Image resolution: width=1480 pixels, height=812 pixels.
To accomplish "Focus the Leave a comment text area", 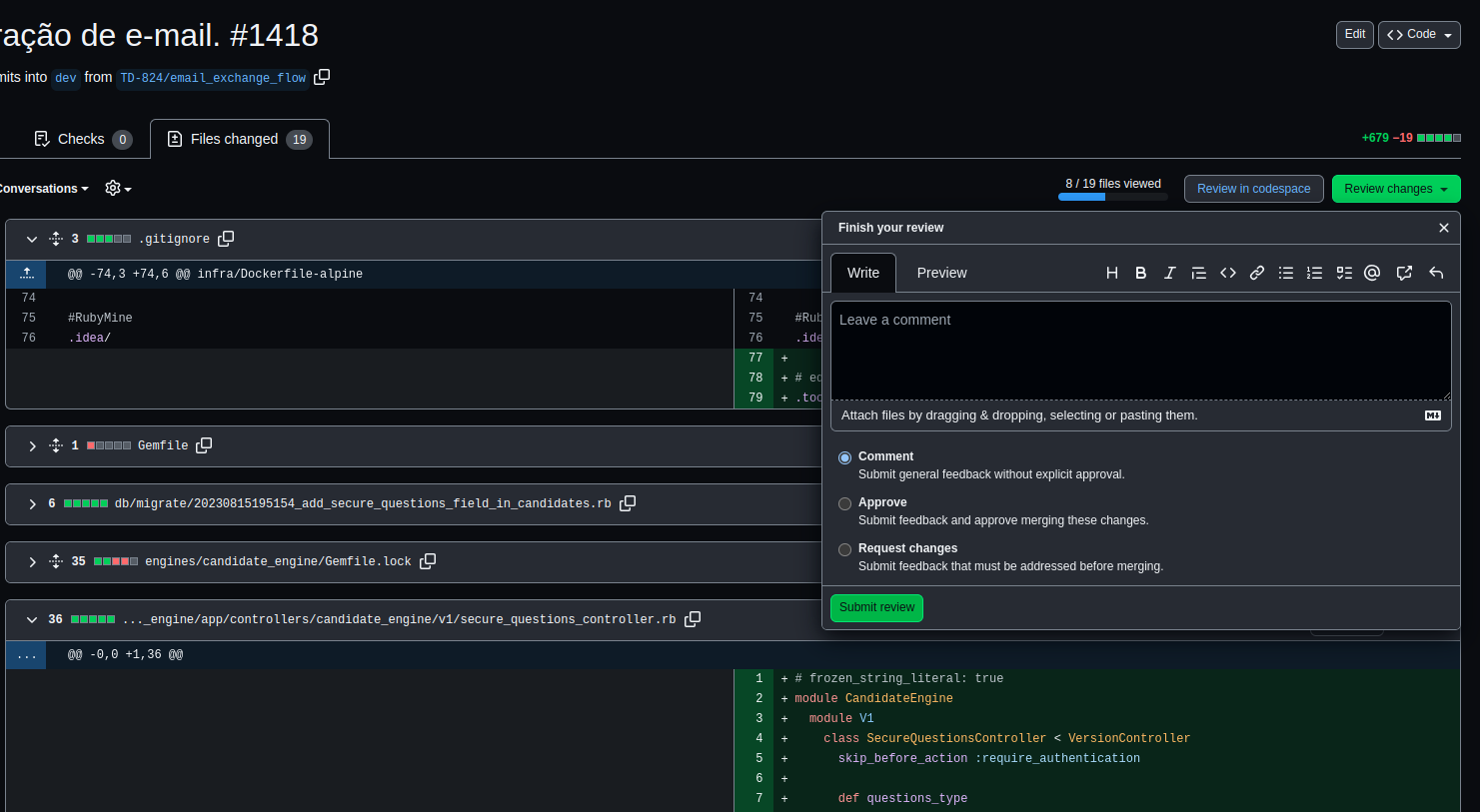I will point(1140,351).
